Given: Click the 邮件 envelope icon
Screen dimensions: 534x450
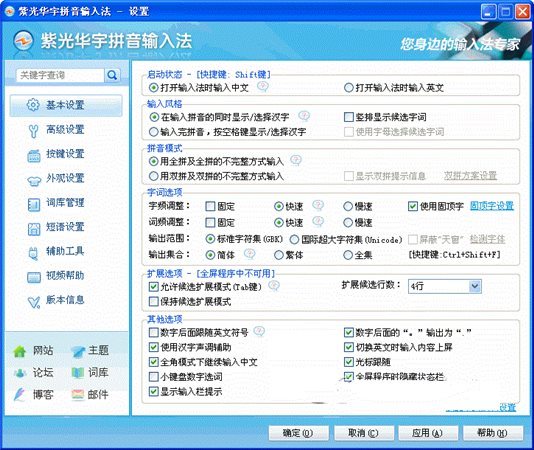Looking at the screenshot, I should click(78, 395).
